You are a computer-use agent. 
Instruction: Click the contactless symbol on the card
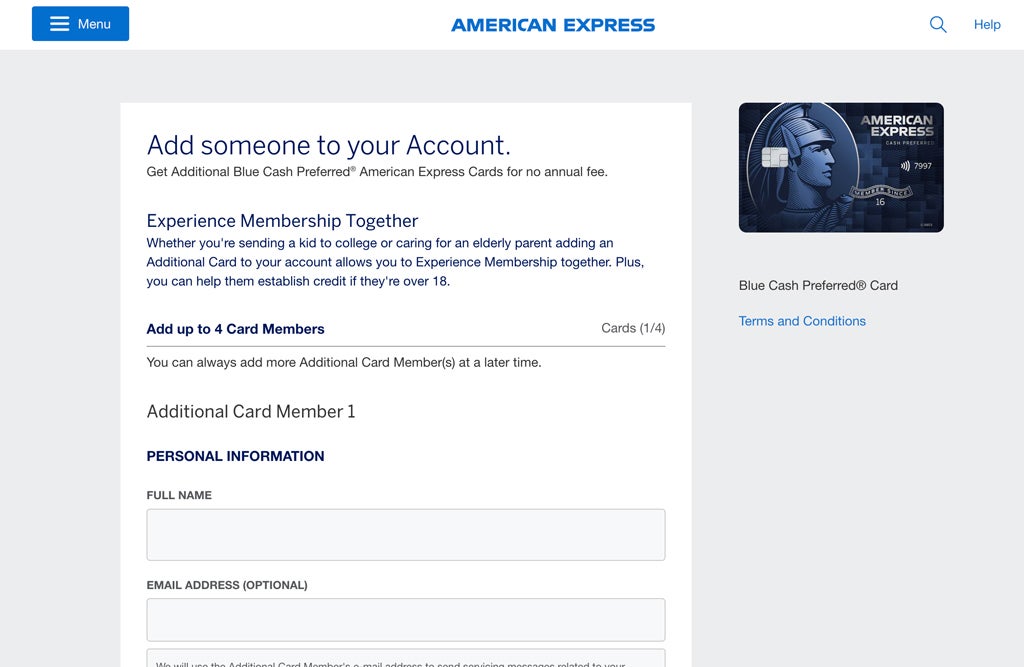[905, 166]
